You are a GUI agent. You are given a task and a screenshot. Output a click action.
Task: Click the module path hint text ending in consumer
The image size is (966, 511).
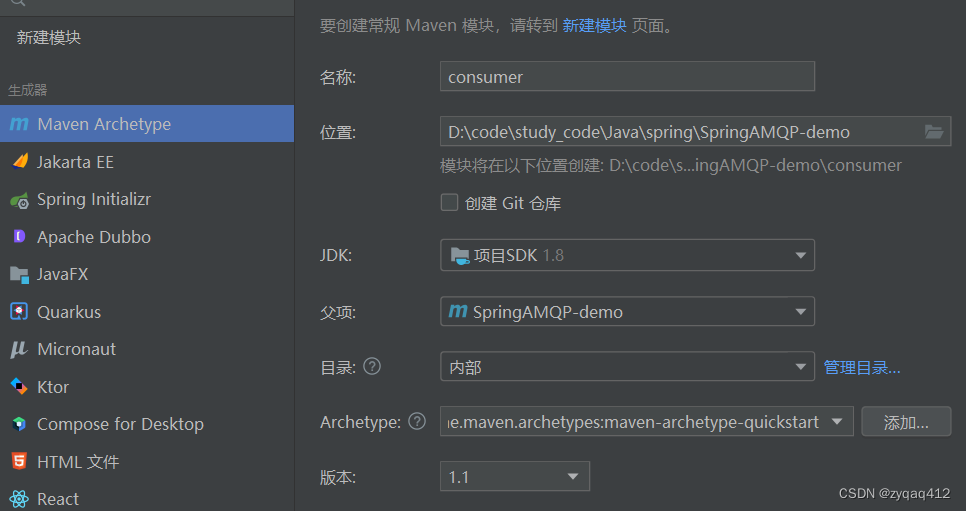(x=670, y=165)
